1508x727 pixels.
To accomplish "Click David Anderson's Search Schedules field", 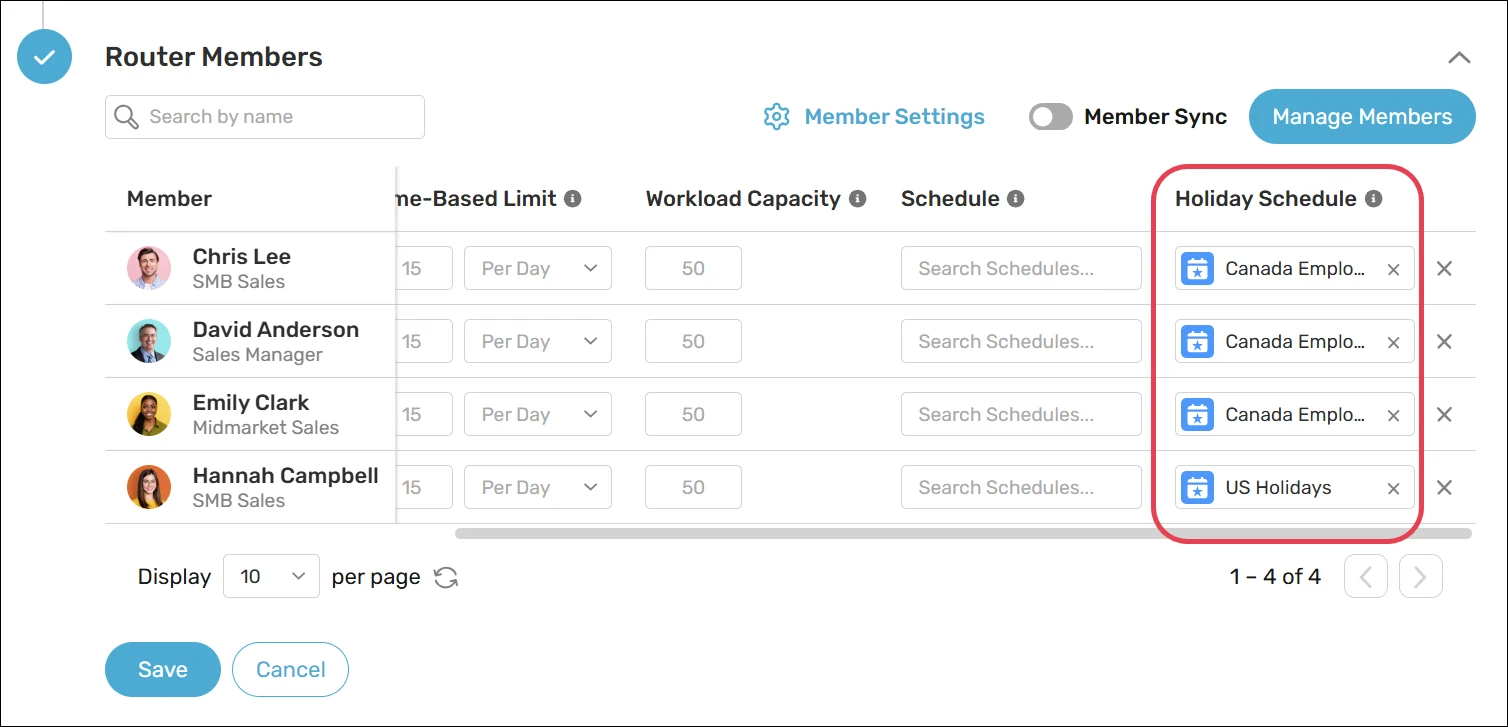I will point(1021,341).
